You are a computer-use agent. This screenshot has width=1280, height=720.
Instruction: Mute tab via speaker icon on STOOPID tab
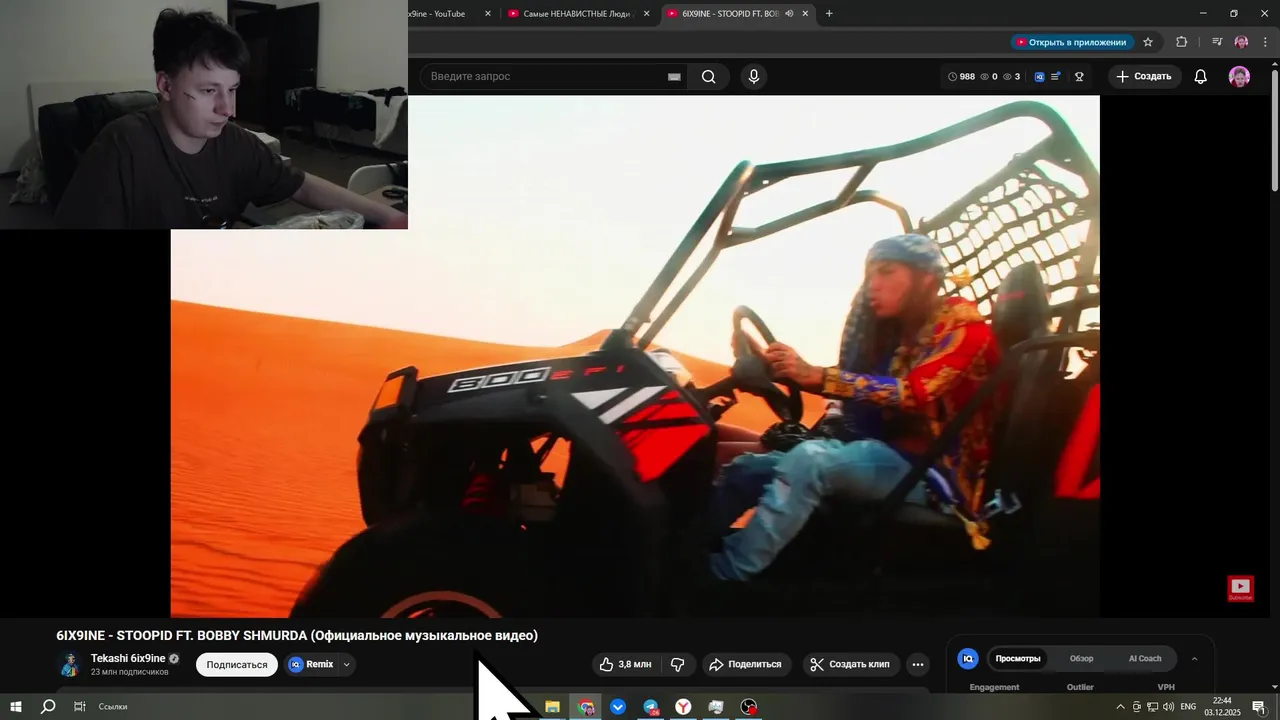pos(789,14)
